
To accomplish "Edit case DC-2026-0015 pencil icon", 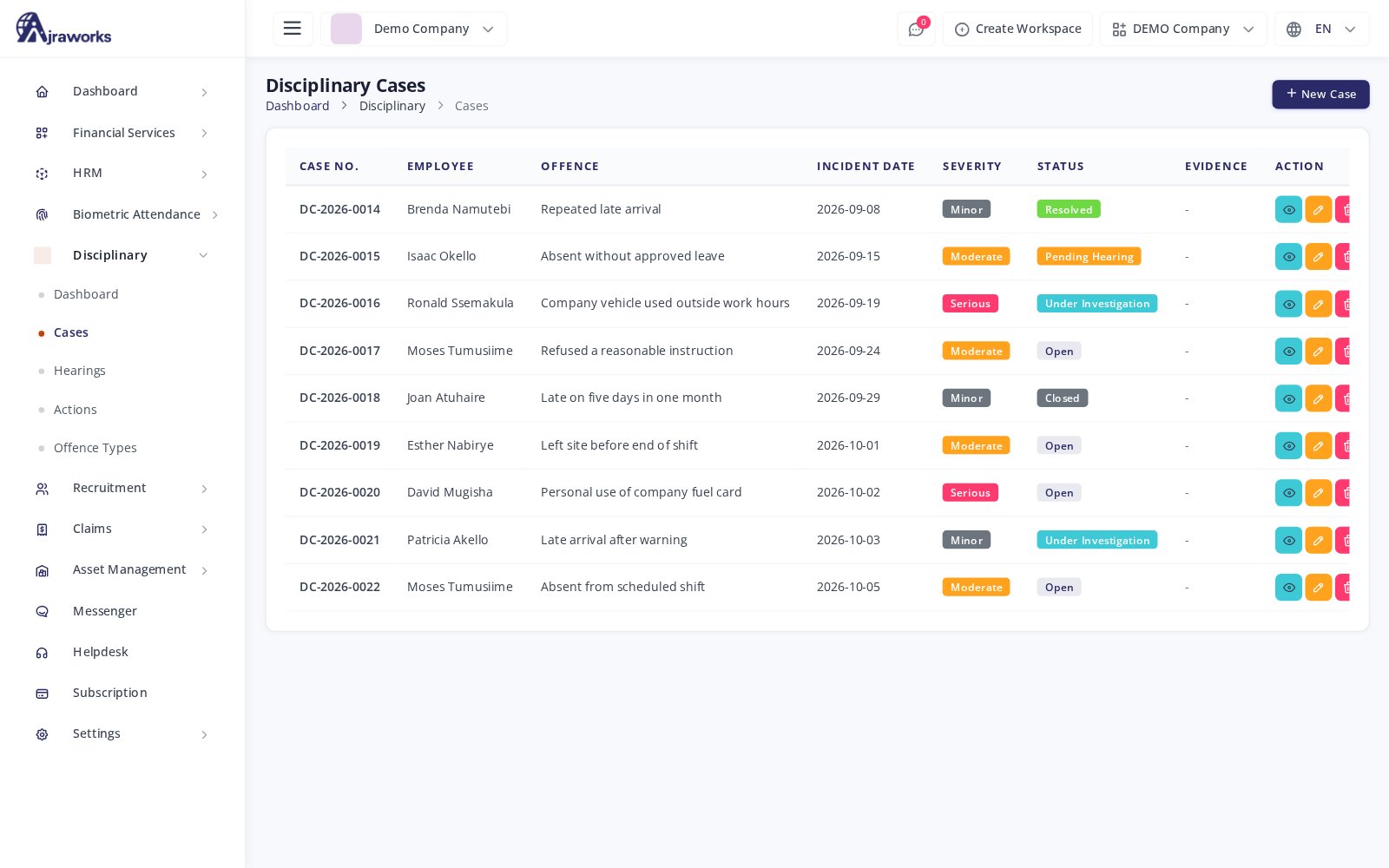I will (x=1318, y=257).
